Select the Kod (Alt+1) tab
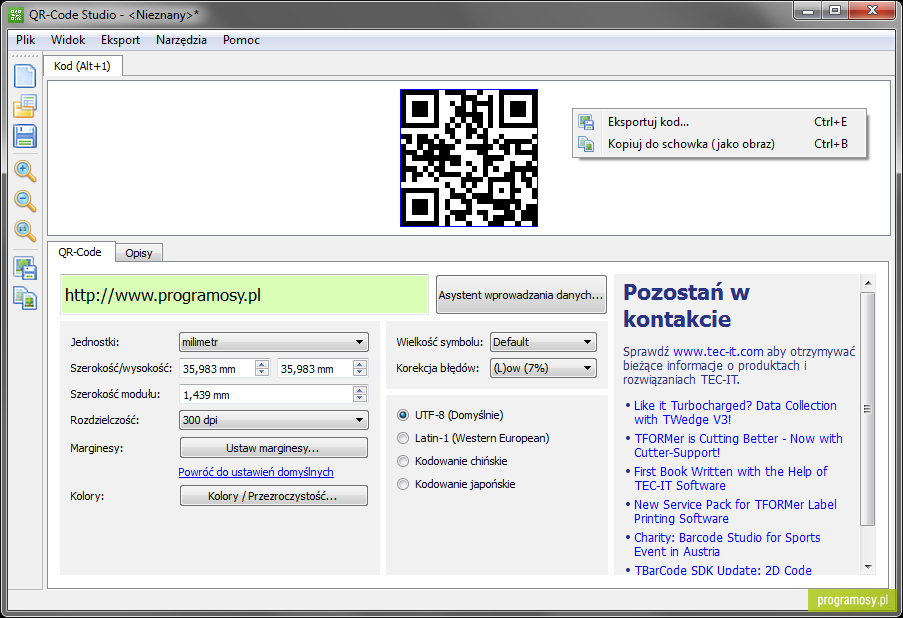The height and width of the screenshot is (618, 903). tap(82, 66)
